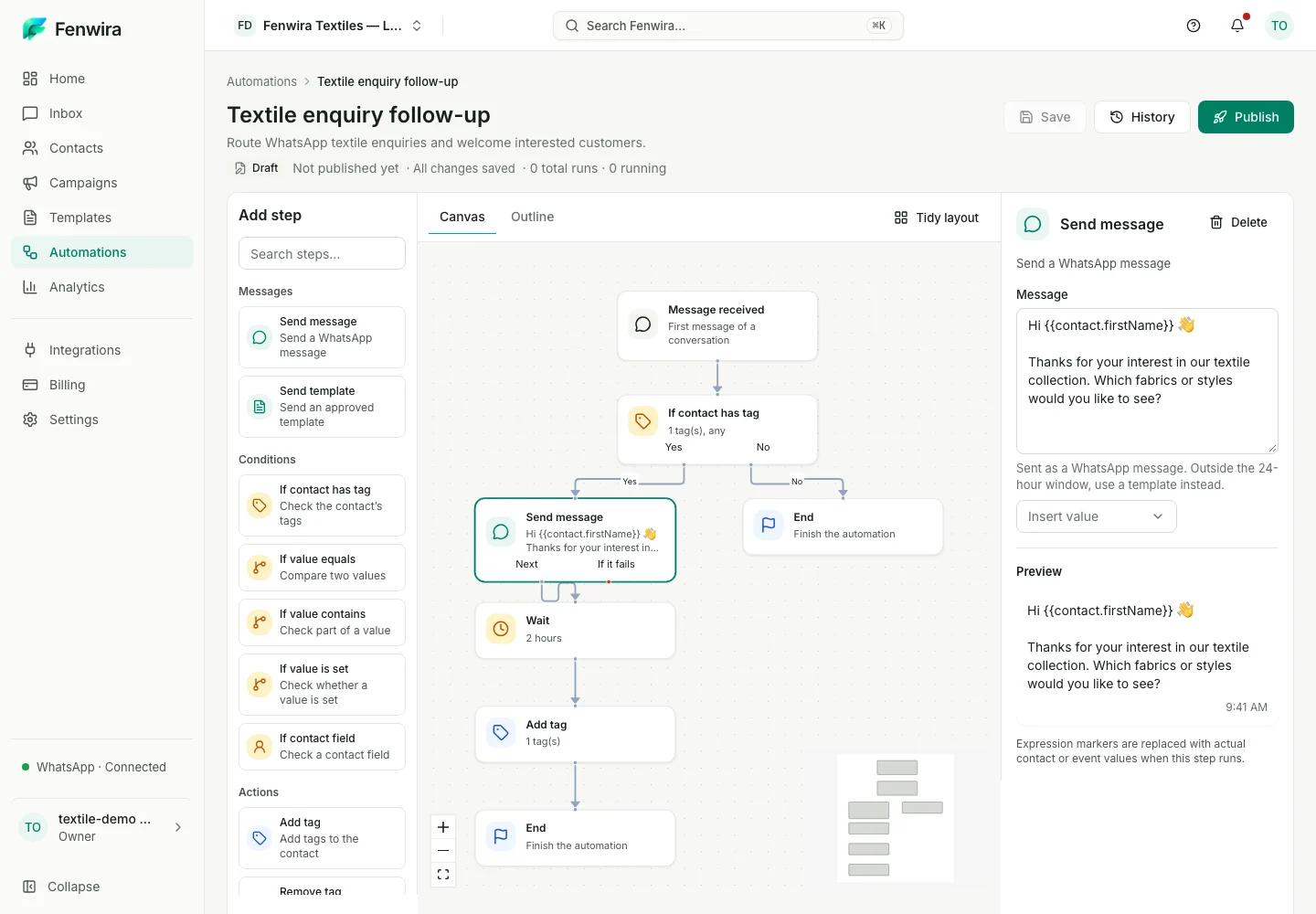
Task: Delete the Send message step
Action: pyautogui.click(x=1238, y=222)
